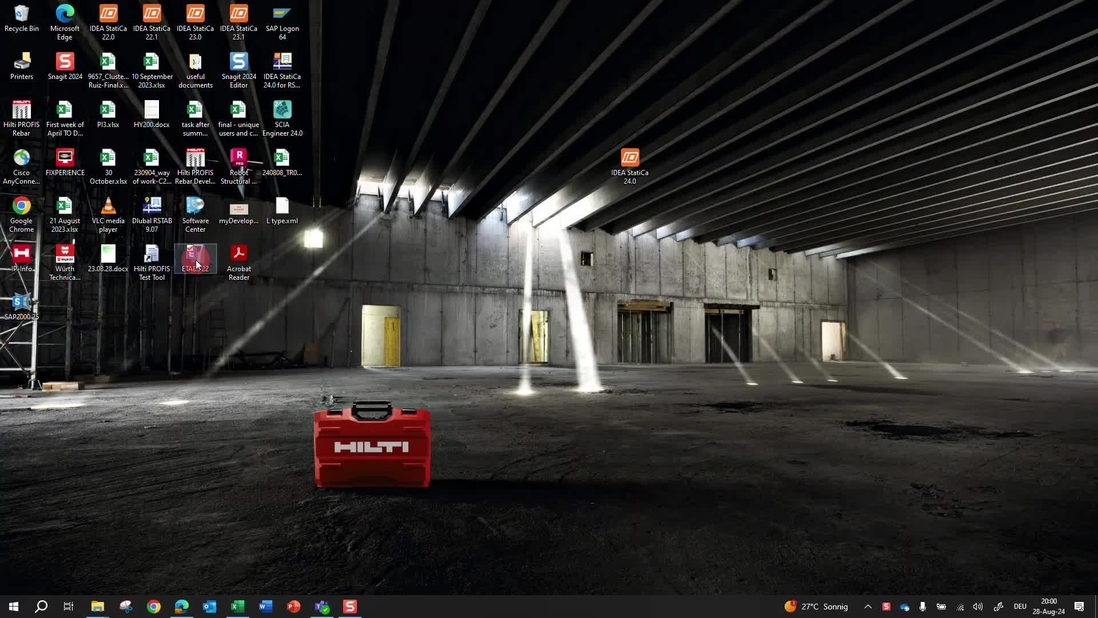Select the Würth Technica... shortcut
1098x618 pixels.
coord(64,262)
